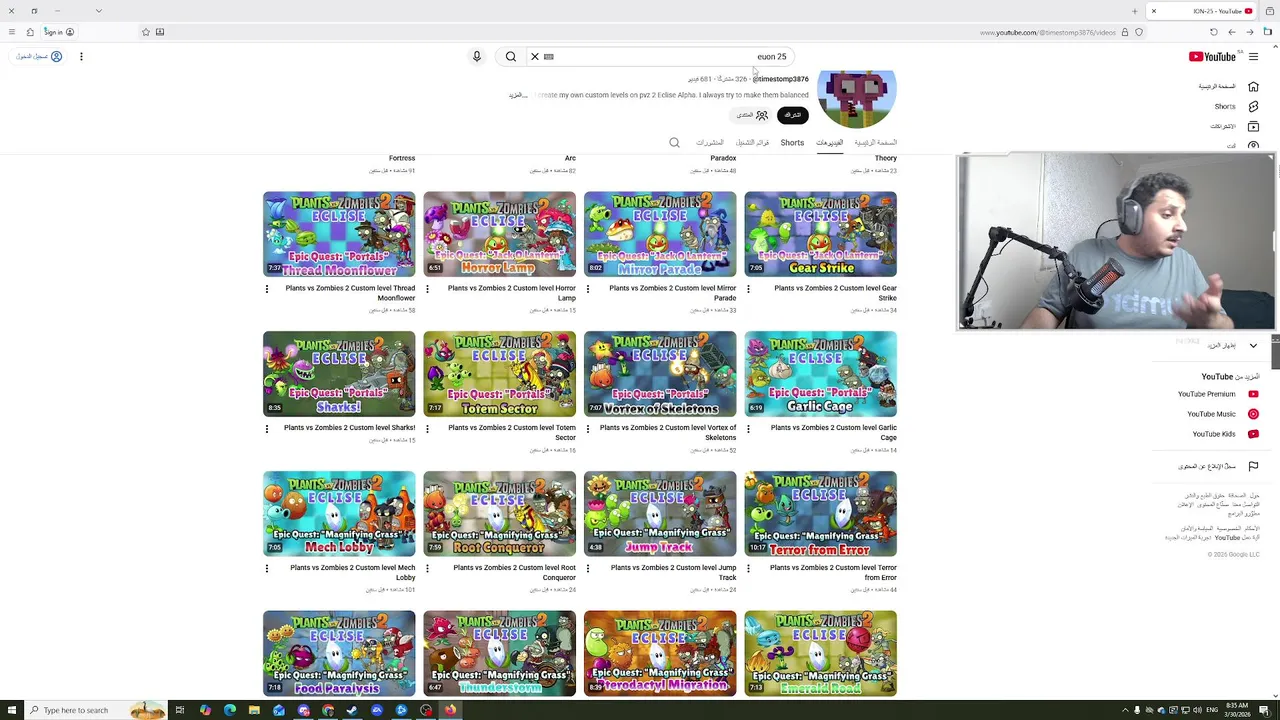
Task: Play the Garlic Cage video thumbnail
Action: coord(820,374)
